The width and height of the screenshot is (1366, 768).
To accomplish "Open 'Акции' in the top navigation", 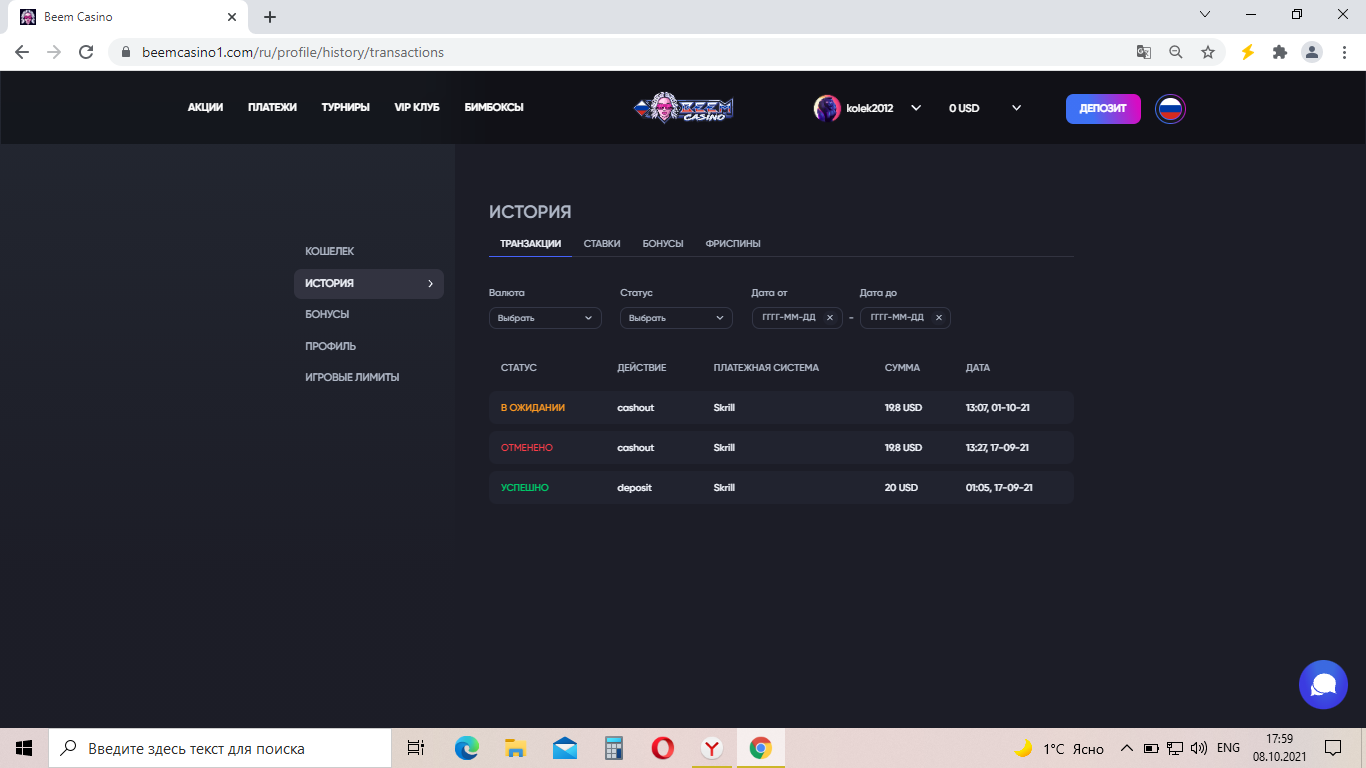I will click(x=205, y=108).
